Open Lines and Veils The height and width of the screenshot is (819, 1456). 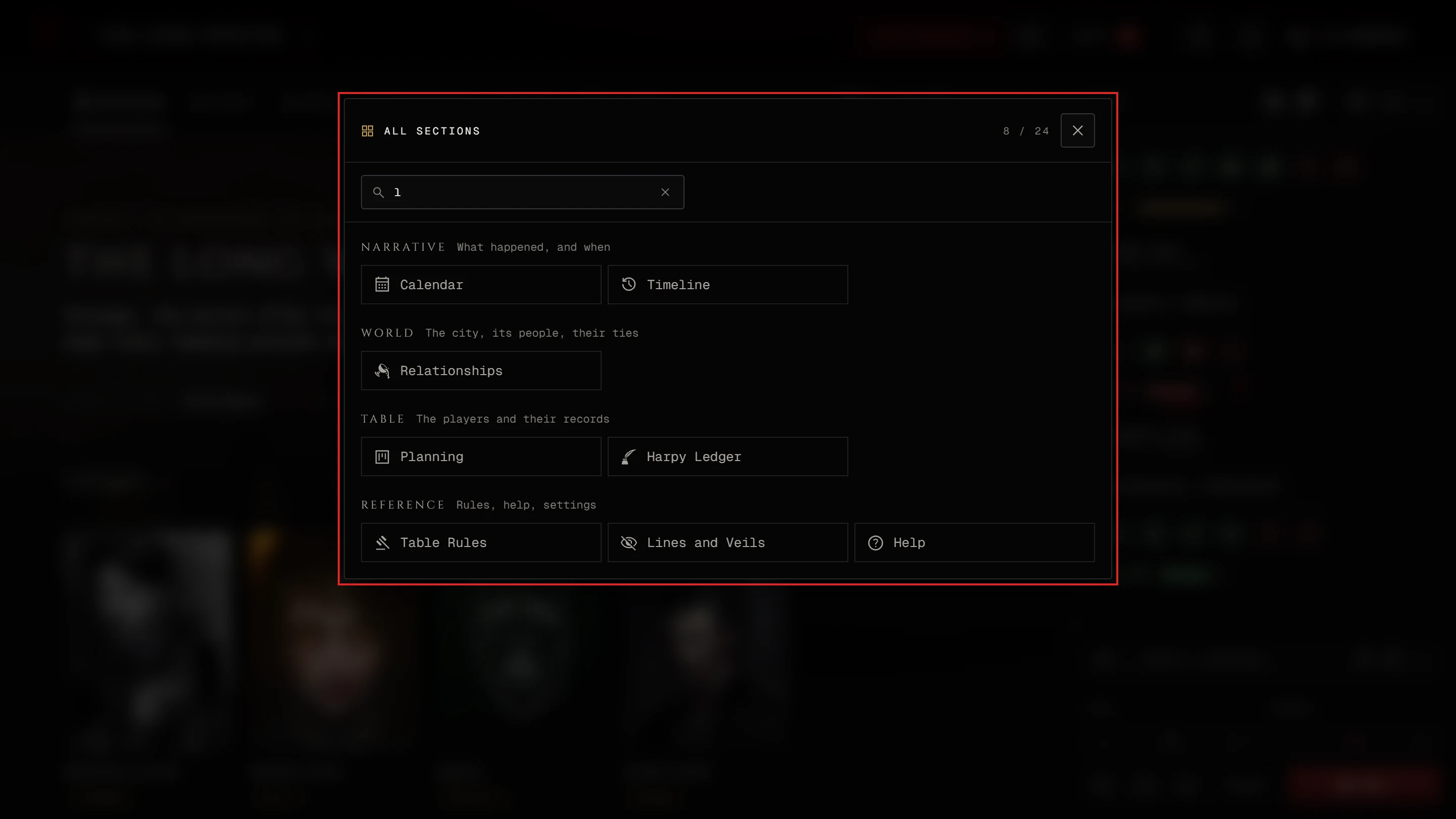727,542
